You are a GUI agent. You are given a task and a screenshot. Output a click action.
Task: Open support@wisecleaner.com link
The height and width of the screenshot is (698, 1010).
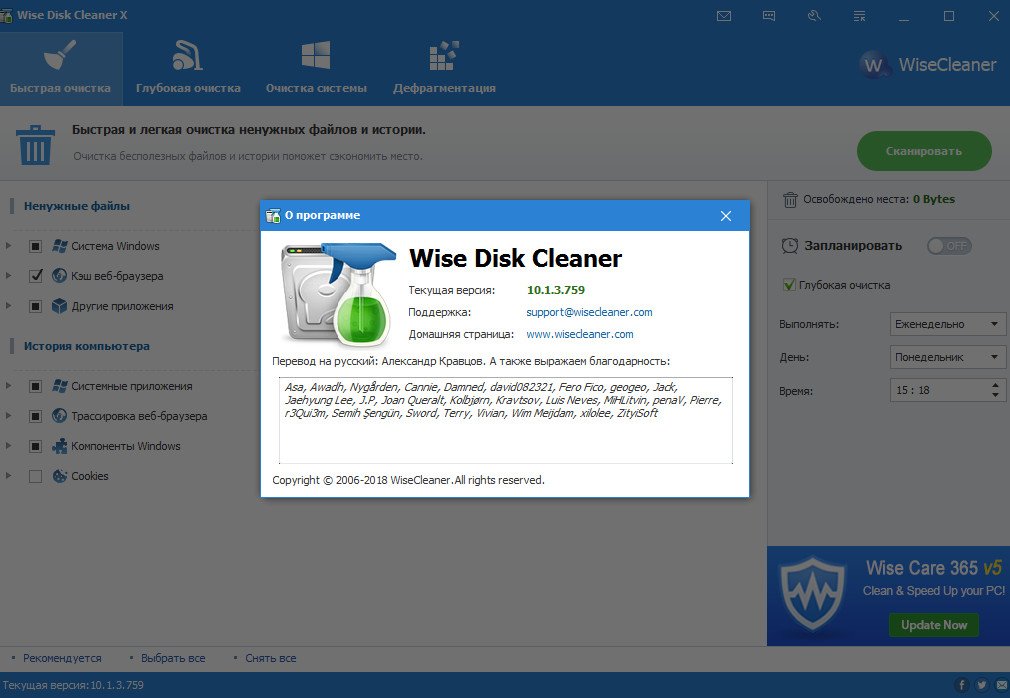pyautogui.click(x=589, y=312)
